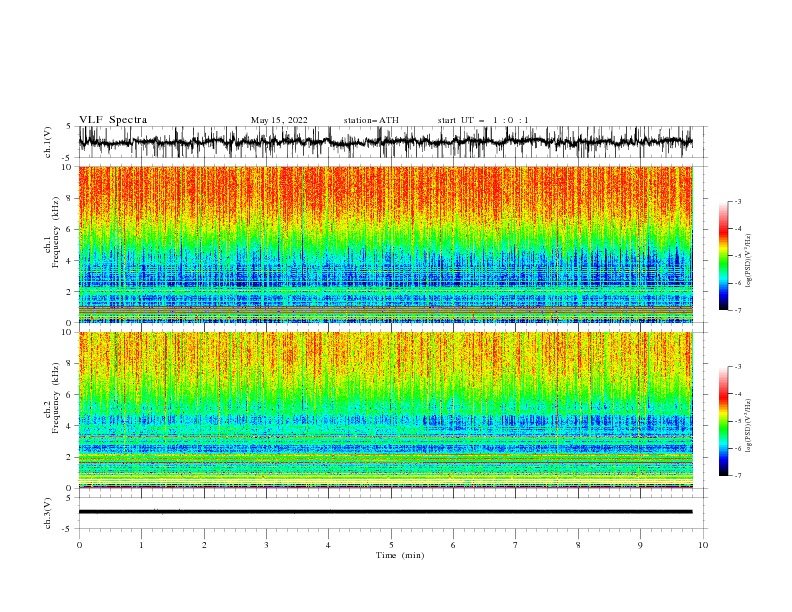Click the ch.2 spectrogram plot area
The image size is (792, 612).
point(386,410)
